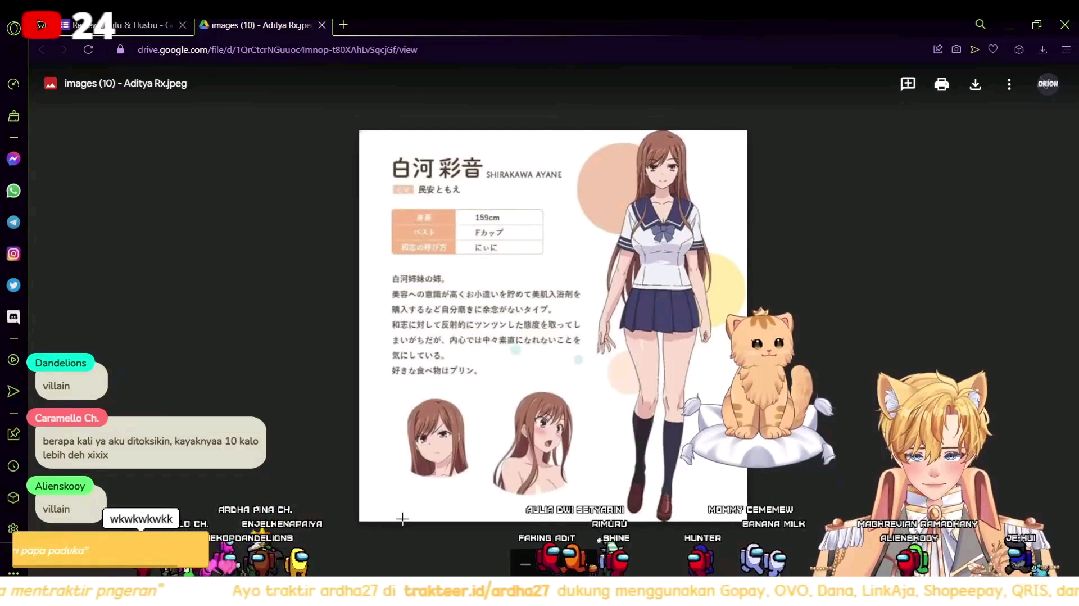Open Telegram in the sidebar
1079x606 pixels.
tap(13, 222)
